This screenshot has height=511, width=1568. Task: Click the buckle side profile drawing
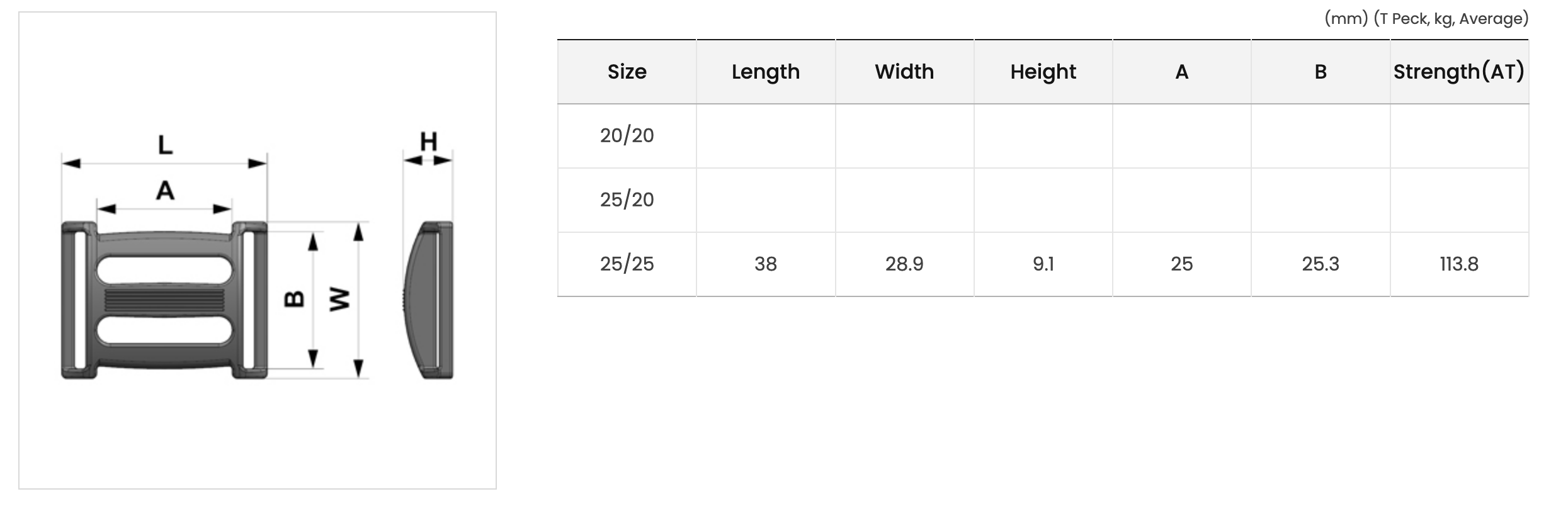coord(428,300)
